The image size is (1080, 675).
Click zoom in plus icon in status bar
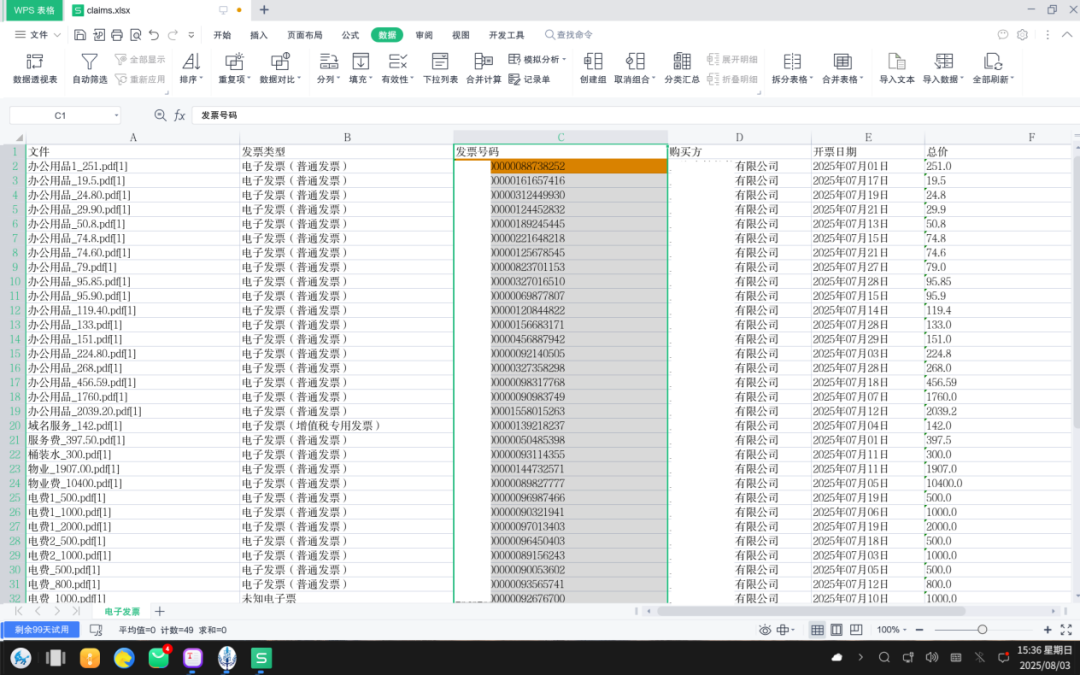(x=1048, y=630)
